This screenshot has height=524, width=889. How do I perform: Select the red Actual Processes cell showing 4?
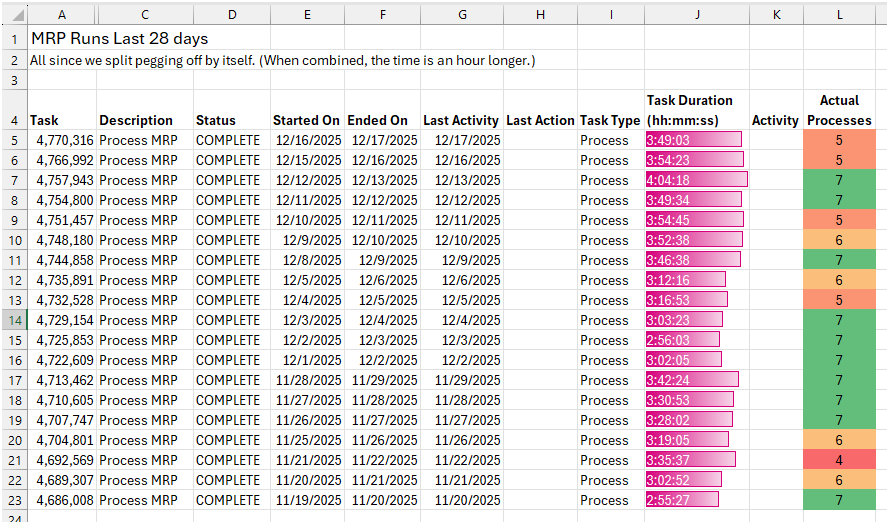839,460
